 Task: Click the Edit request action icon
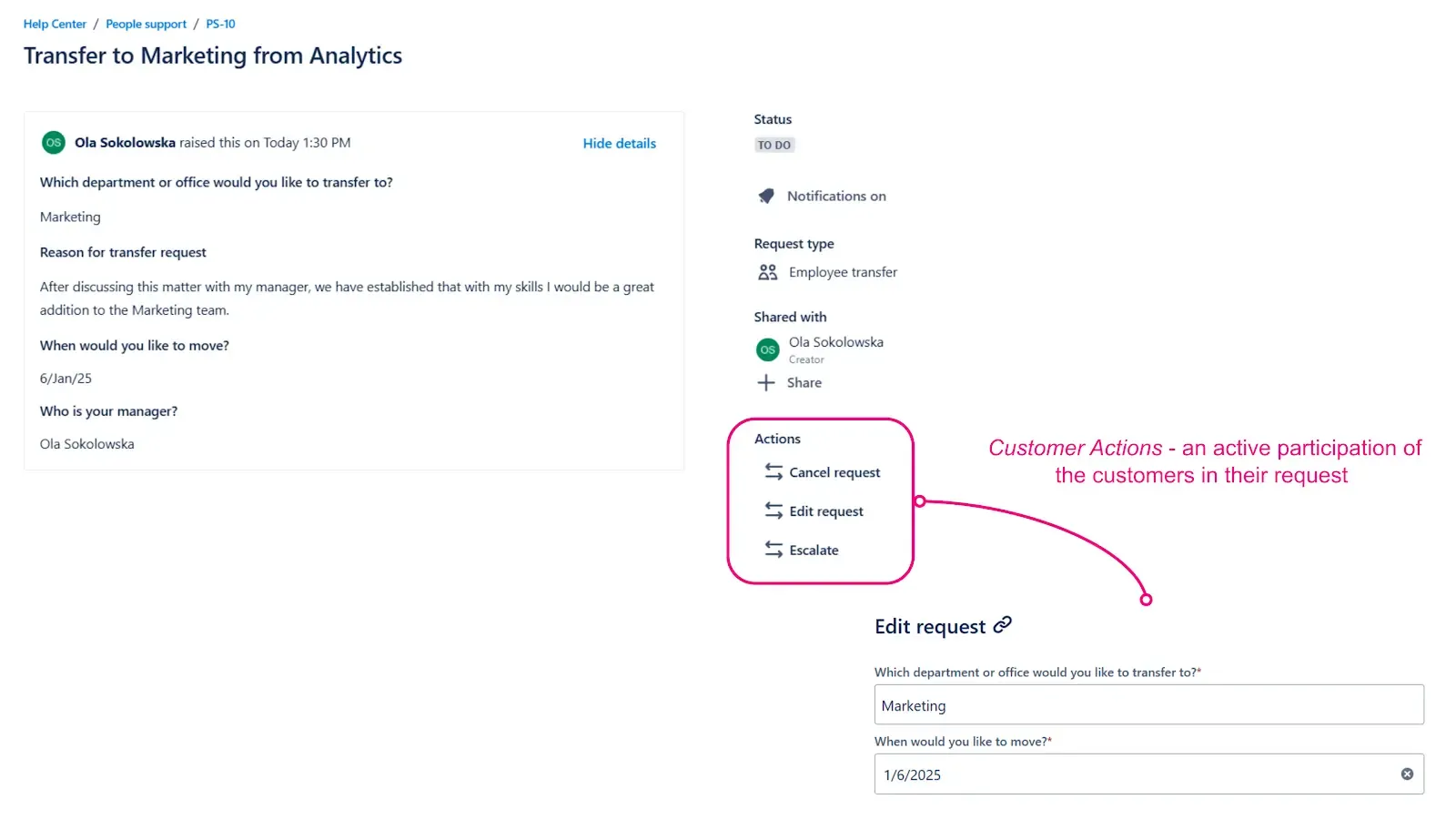773,511
